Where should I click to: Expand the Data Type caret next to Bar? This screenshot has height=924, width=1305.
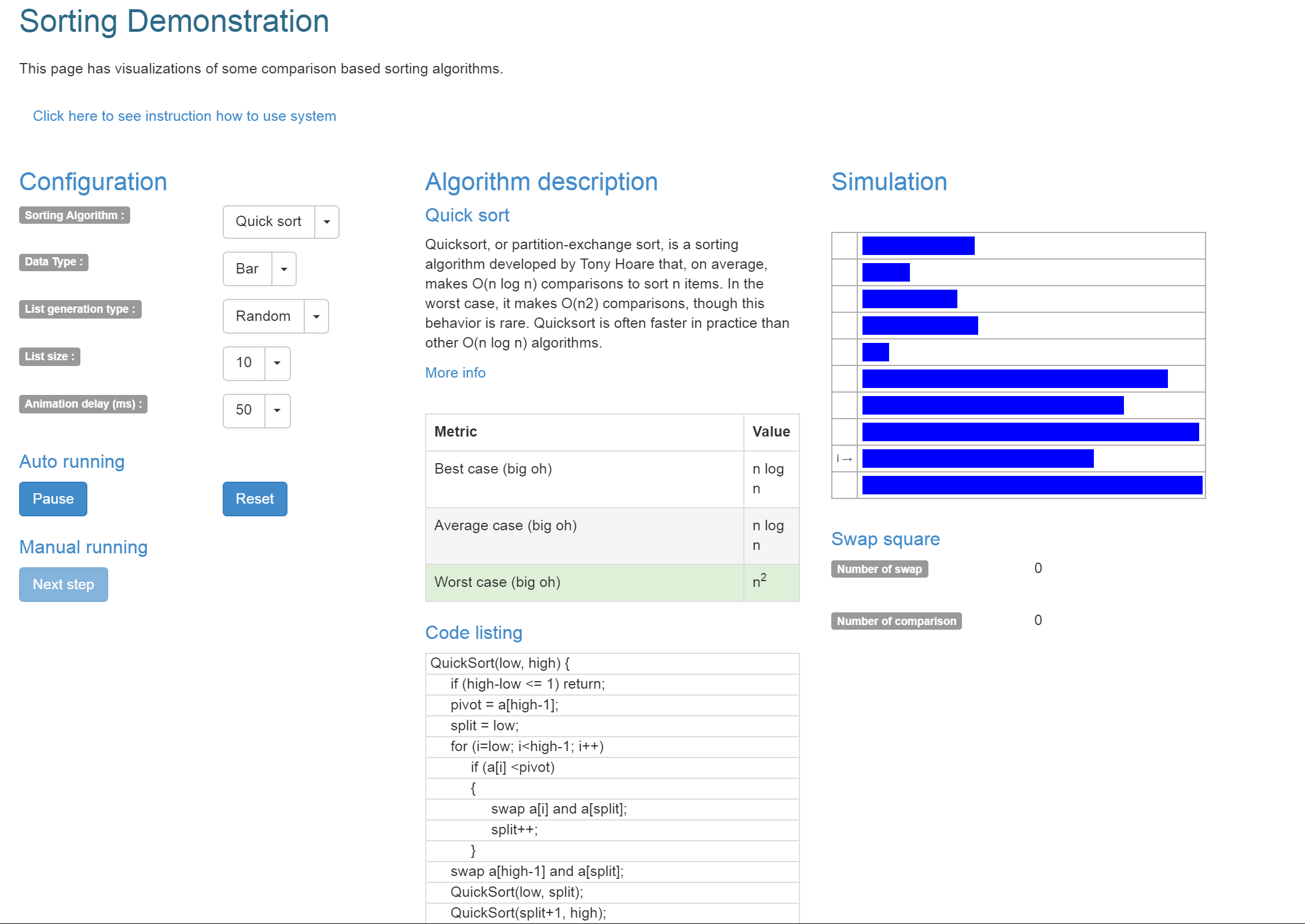pos(284,269)
